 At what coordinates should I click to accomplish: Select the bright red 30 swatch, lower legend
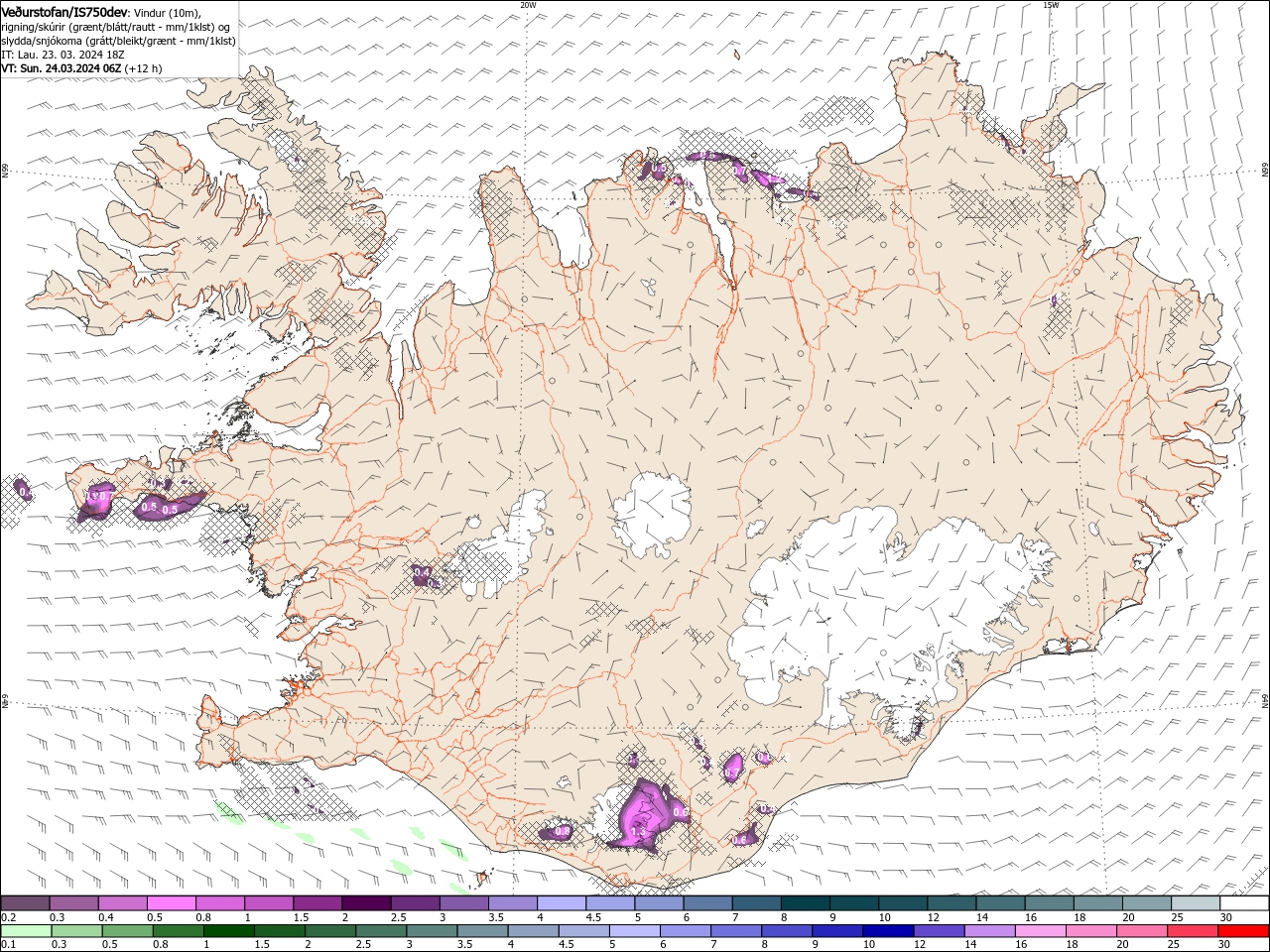click(x=1243, y=931)
